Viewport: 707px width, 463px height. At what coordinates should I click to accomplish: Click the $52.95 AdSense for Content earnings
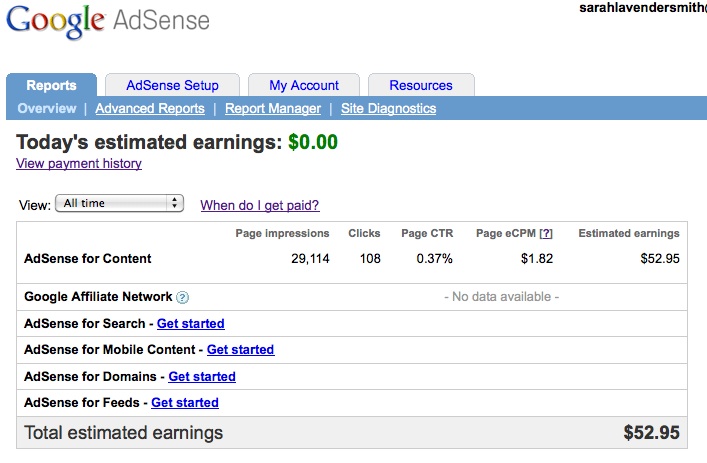click(660, 259)
